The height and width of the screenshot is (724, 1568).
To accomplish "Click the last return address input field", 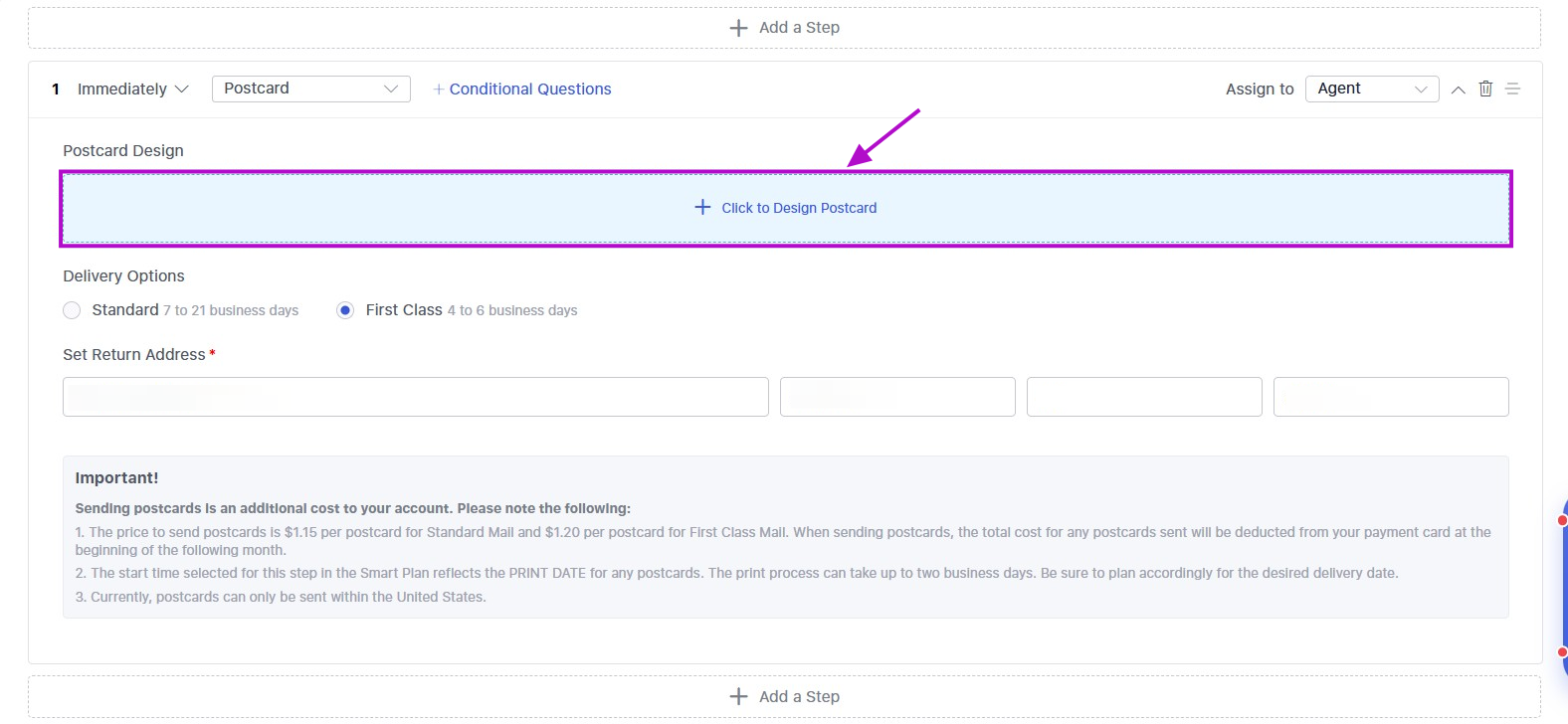I will point(1391,397).
